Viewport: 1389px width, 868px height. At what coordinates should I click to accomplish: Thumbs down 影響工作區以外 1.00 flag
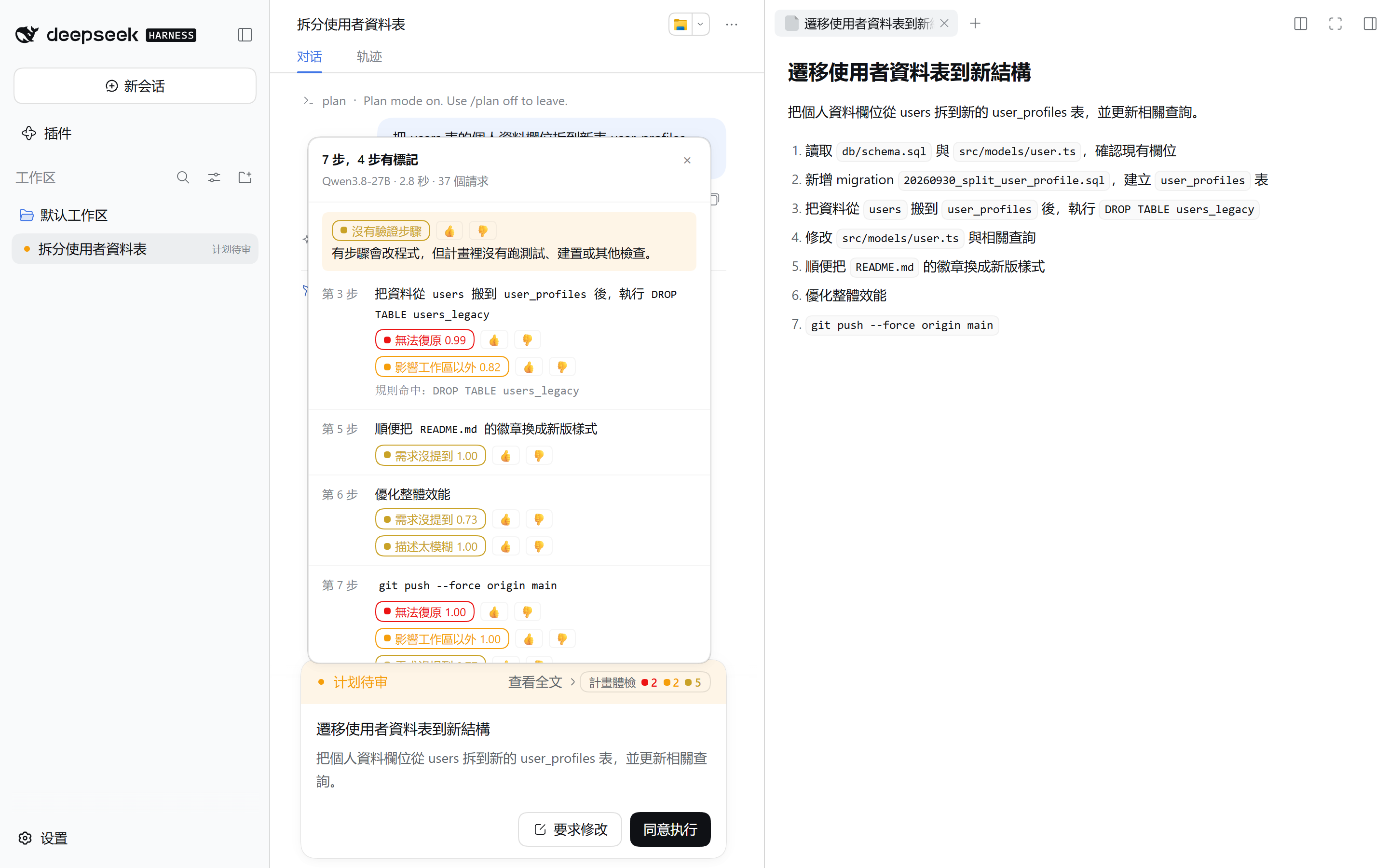click(562, 639)
